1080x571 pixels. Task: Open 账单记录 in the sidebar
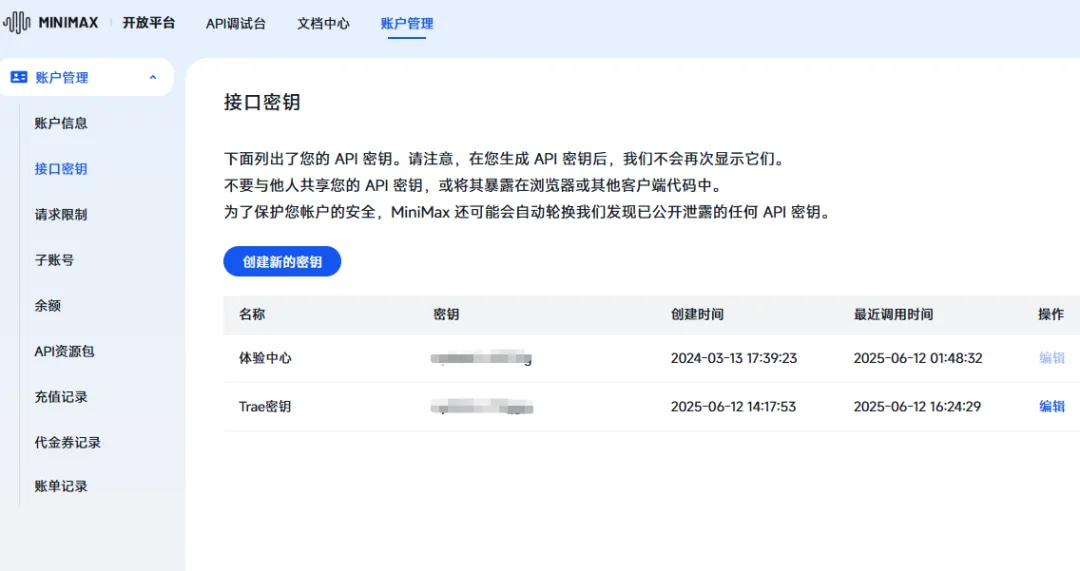[61, 486]
